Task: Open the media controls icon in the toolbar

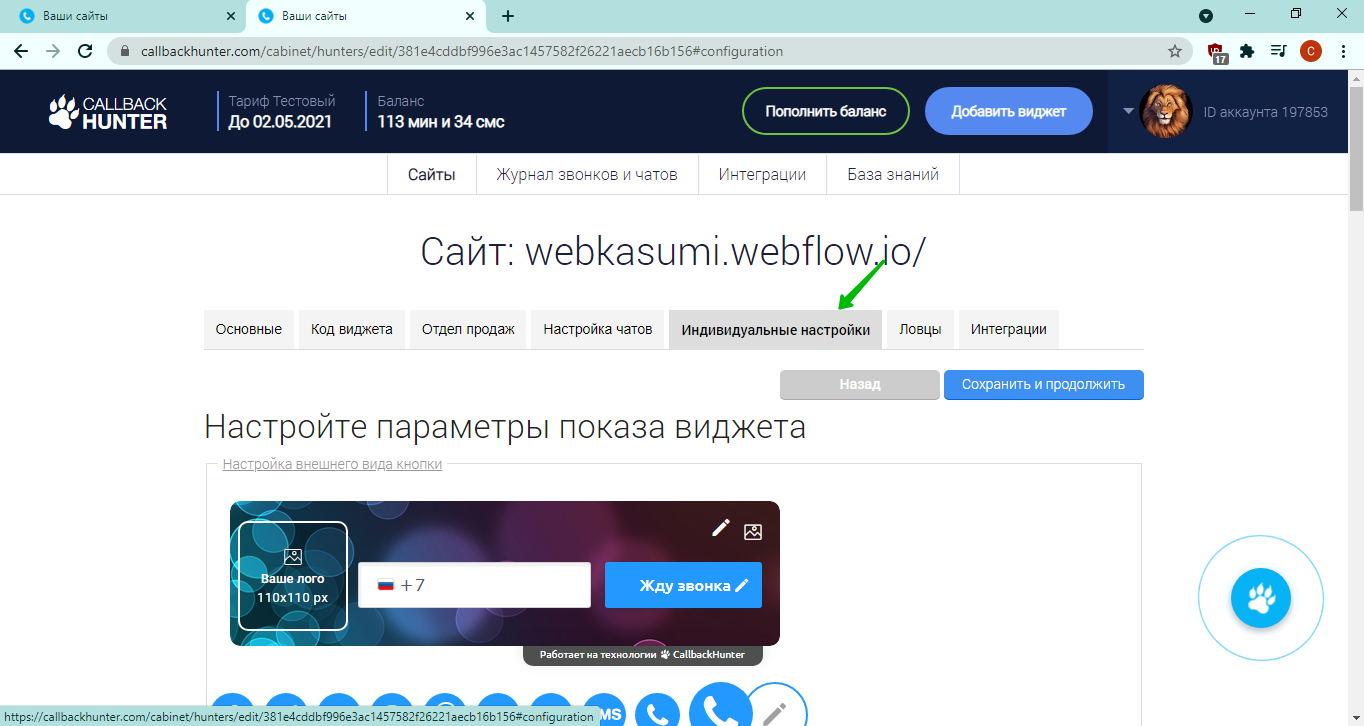Action: (x=1278, y=51)
